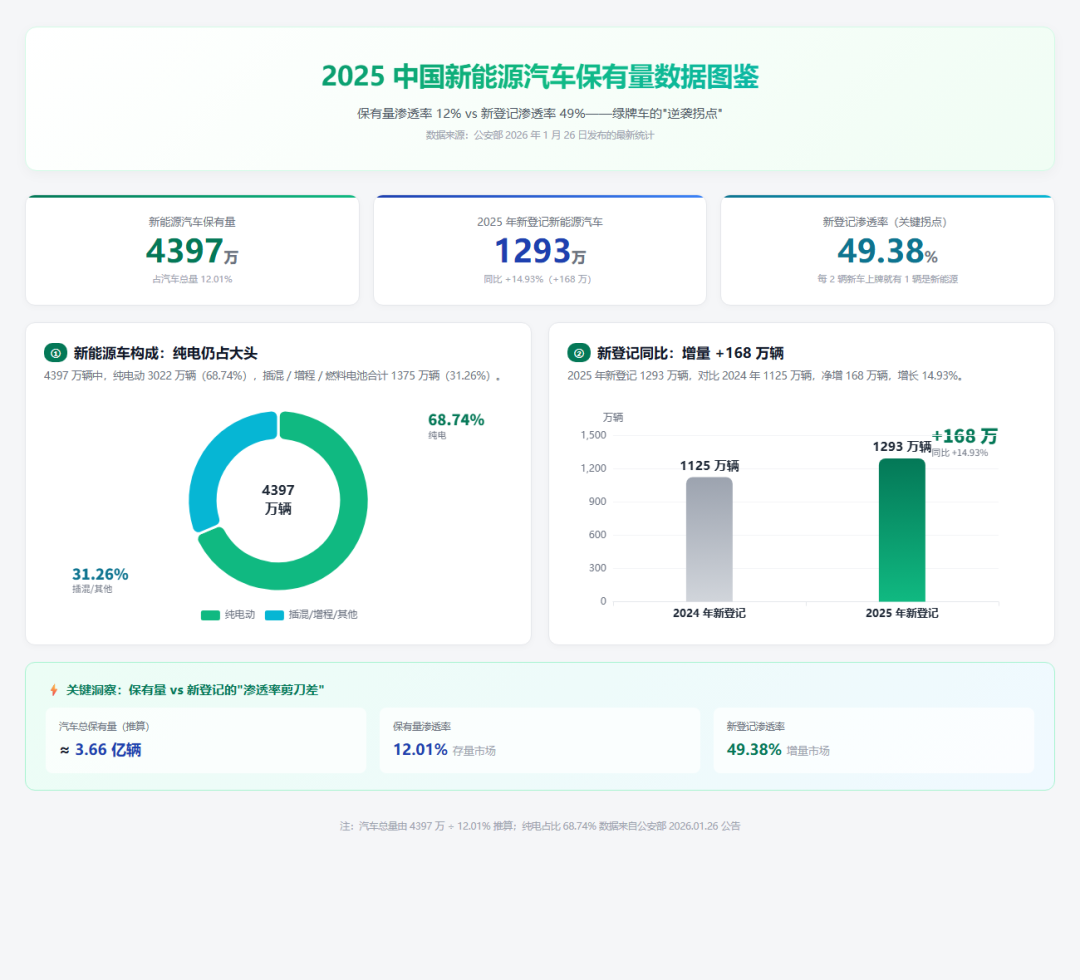Viewport: 1080px width, 980px height.
Task: Select the 保有量渗透率 12.01% tile
Action: point(540,740)
